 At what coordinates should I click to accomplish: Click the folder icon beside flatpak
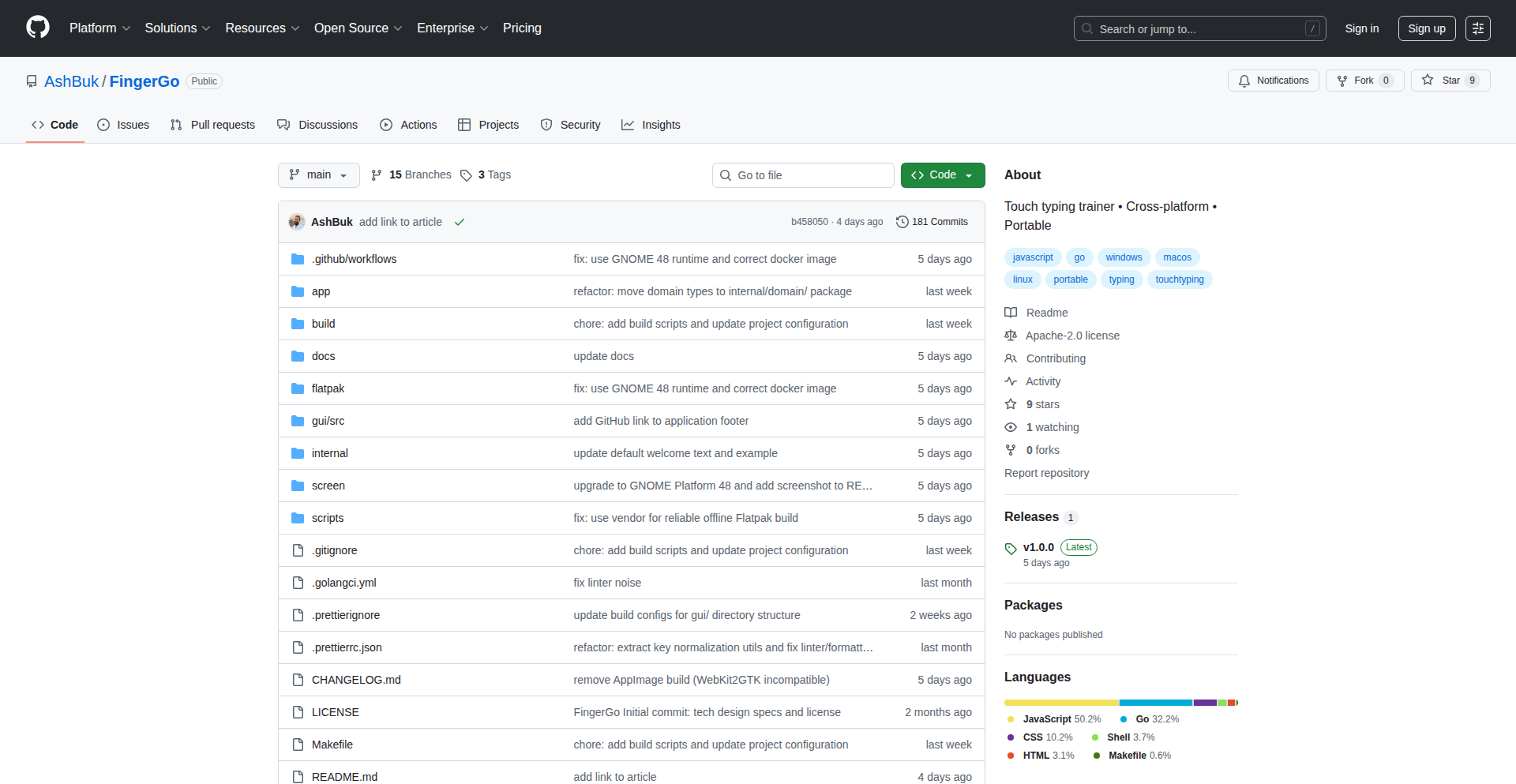click(x=298, y=388)
